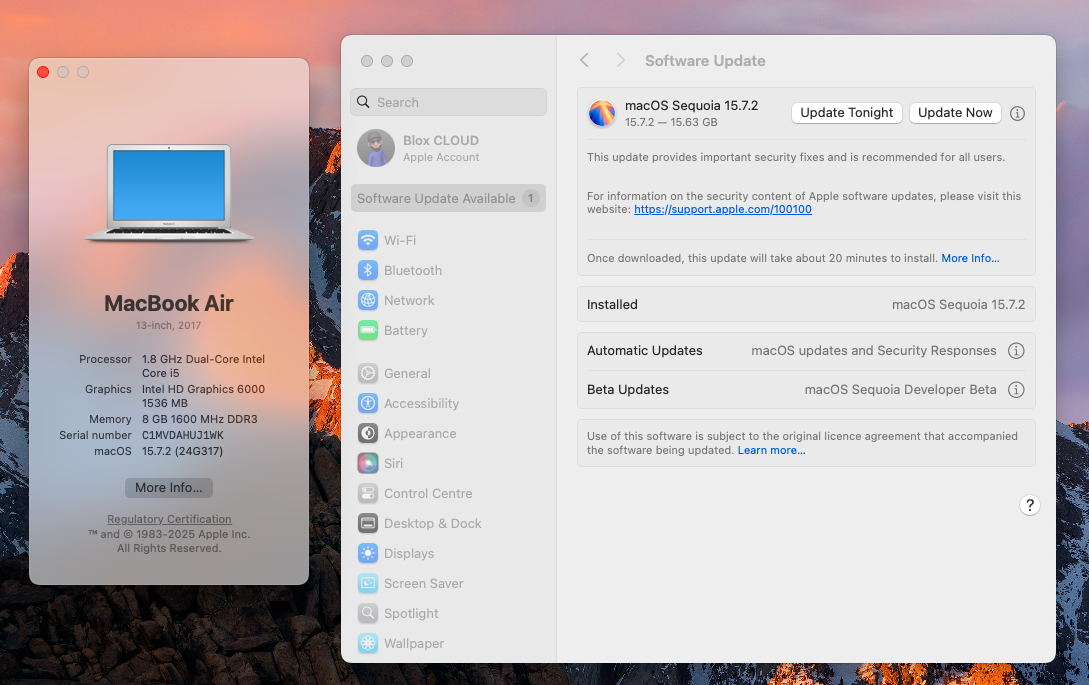Select the Battery icon in sidebar

pyautogui.click(x=367, y=331)
